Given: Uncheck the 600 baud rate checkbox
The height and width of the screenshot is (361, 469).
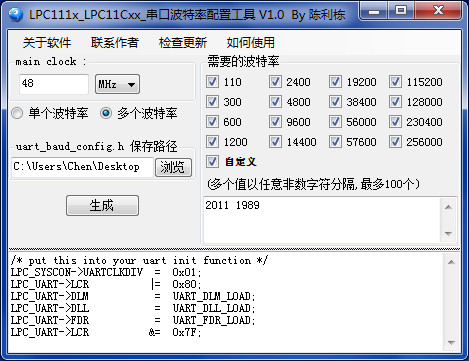Looking at the screenshot, I should [x=212, y=122].
